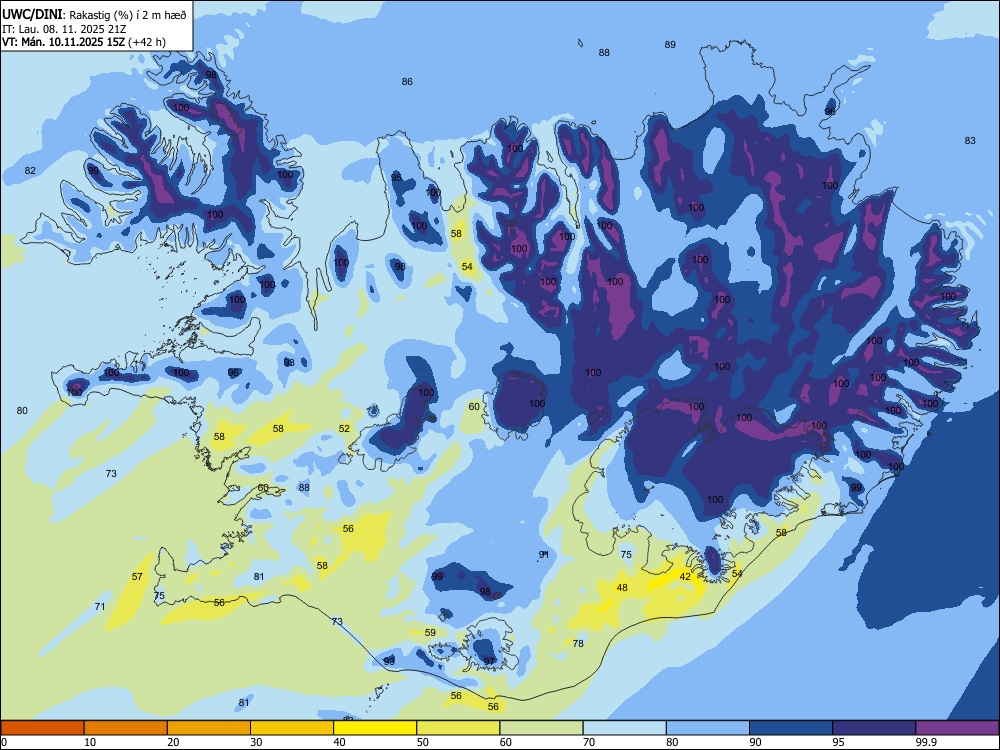Pick the amber 20–30 legend color block
This screenshot has width=1000, height=750.
tap(209, 728)
